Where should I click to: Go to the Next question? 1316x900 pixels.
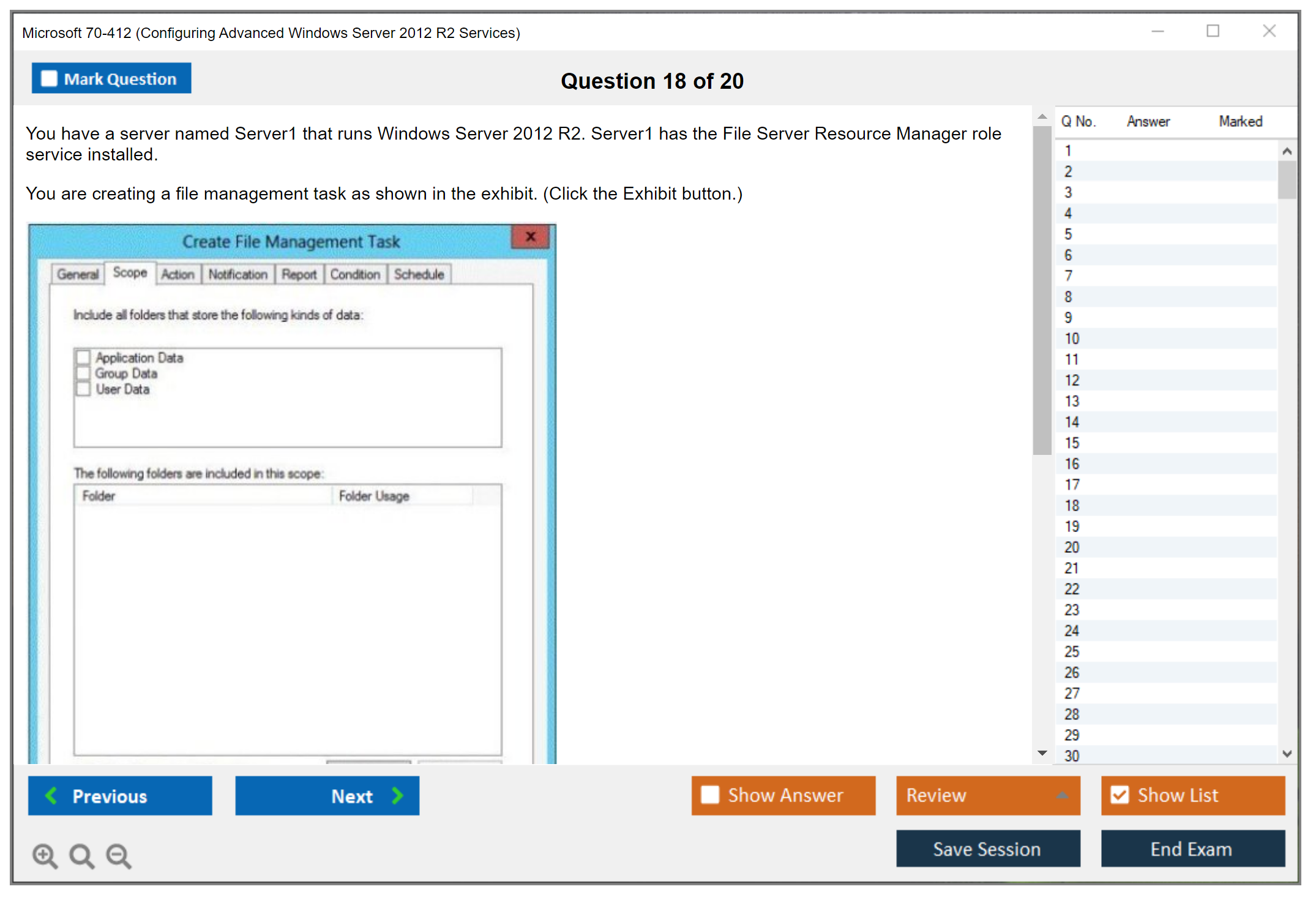[x=327, y=796]
